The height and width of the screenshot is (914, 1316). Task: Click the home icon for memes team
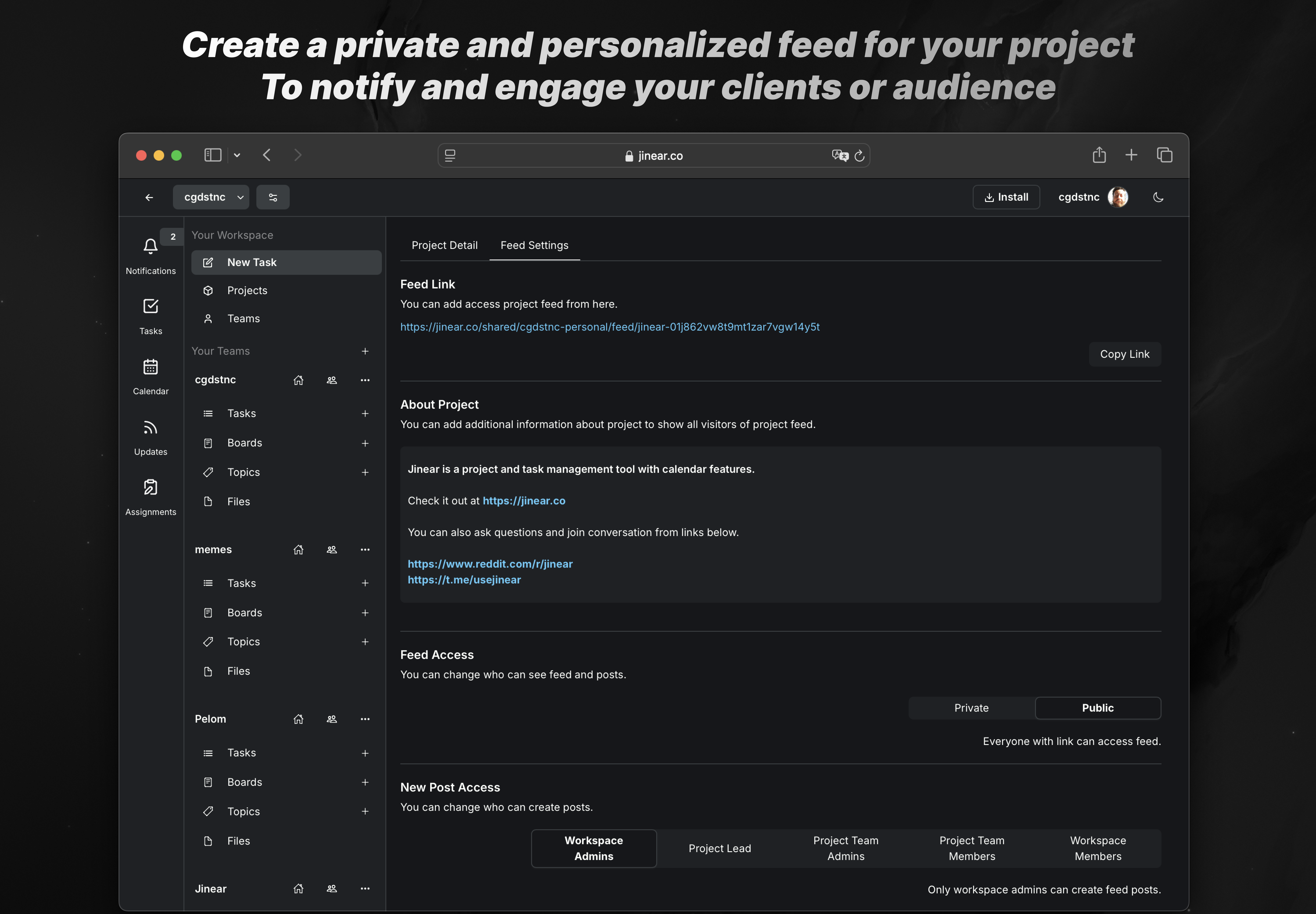(298, 550)
